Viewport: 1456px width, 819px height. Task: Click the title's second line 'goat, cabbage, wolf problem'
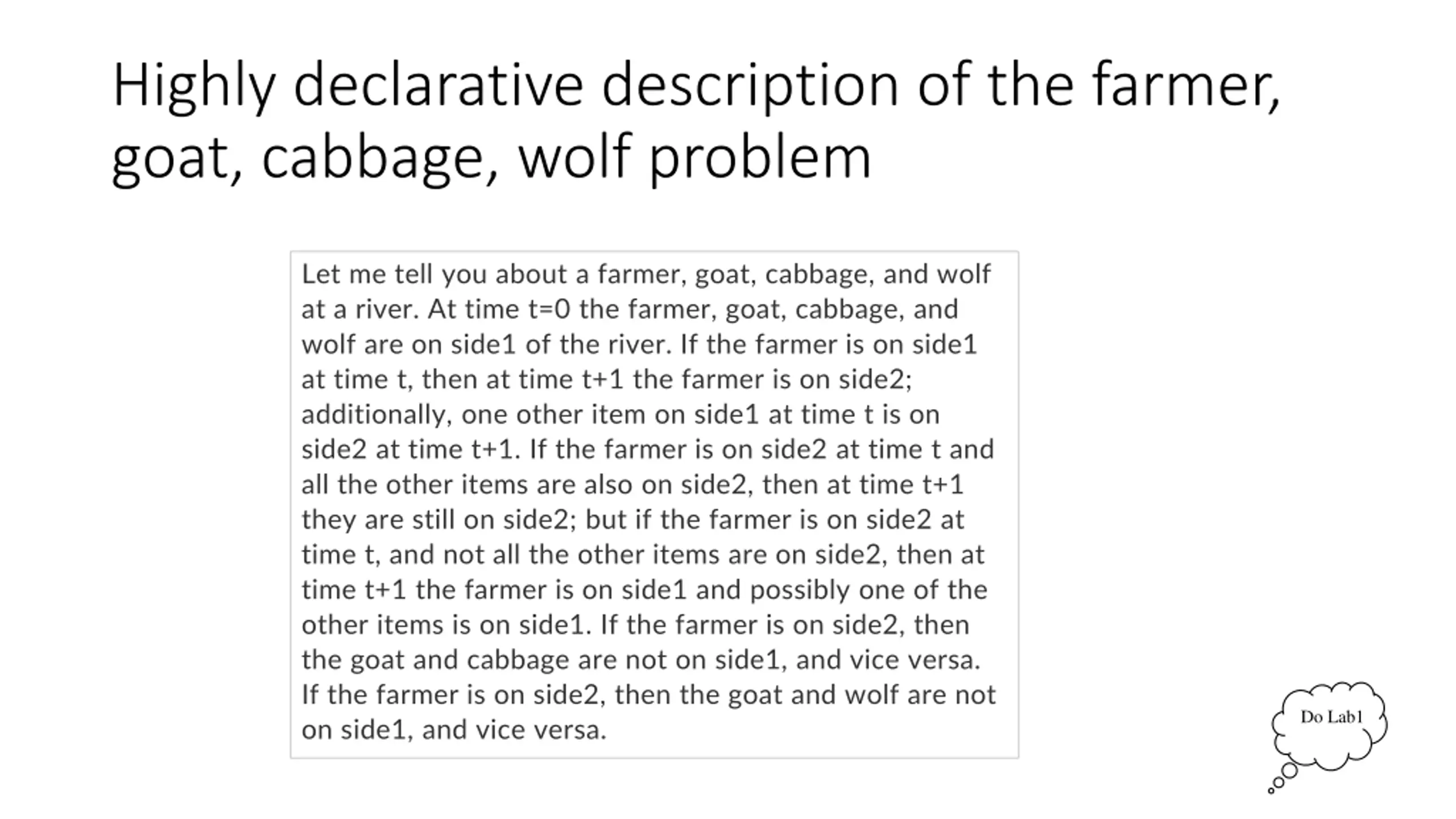click(x=491, y=158)
